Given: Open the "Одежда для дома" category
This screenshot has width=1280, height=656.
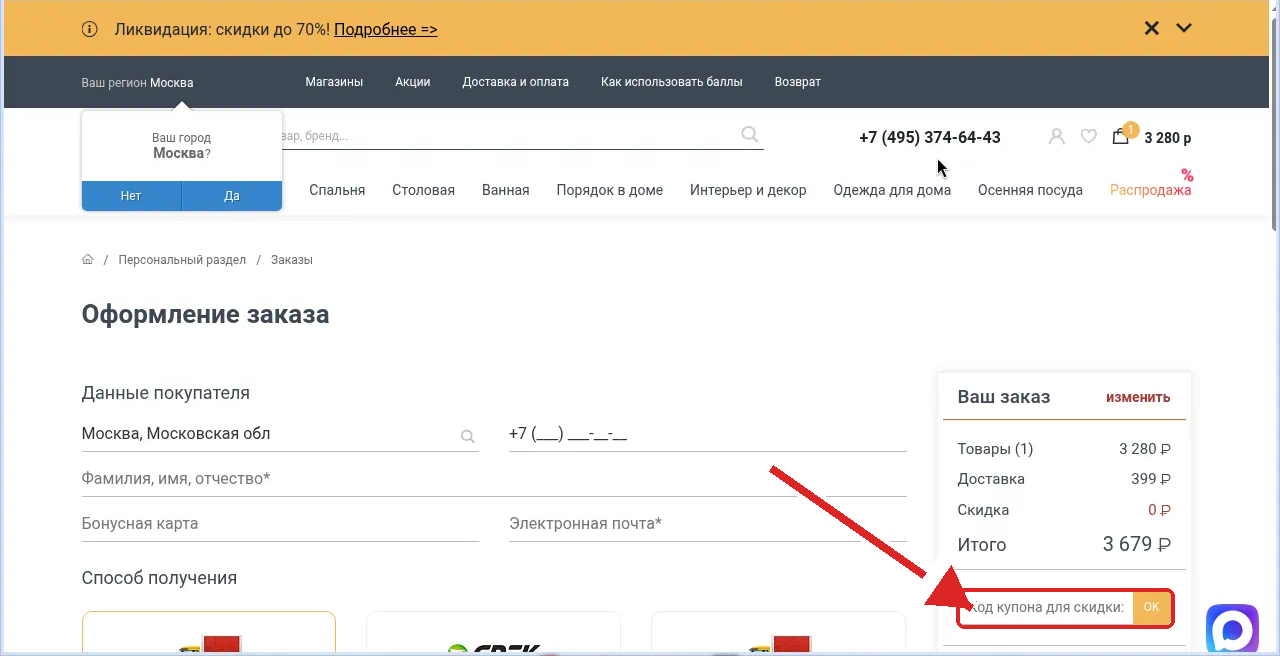Looking at the screenshot, I should [x=892, y=190].
